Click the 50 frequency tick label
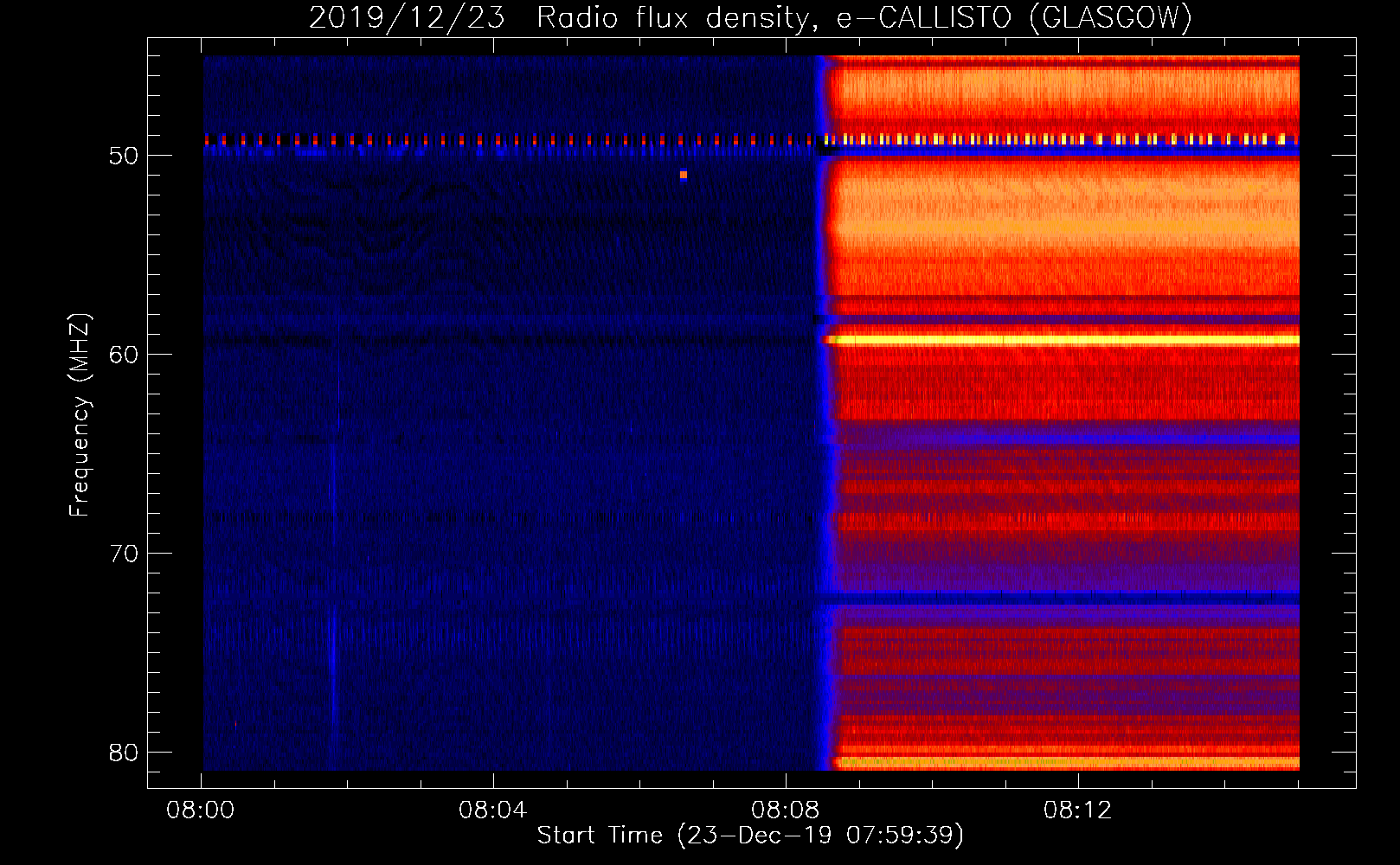The width and height of the screenshot is (1400, 865). click(x=124, y=156)
